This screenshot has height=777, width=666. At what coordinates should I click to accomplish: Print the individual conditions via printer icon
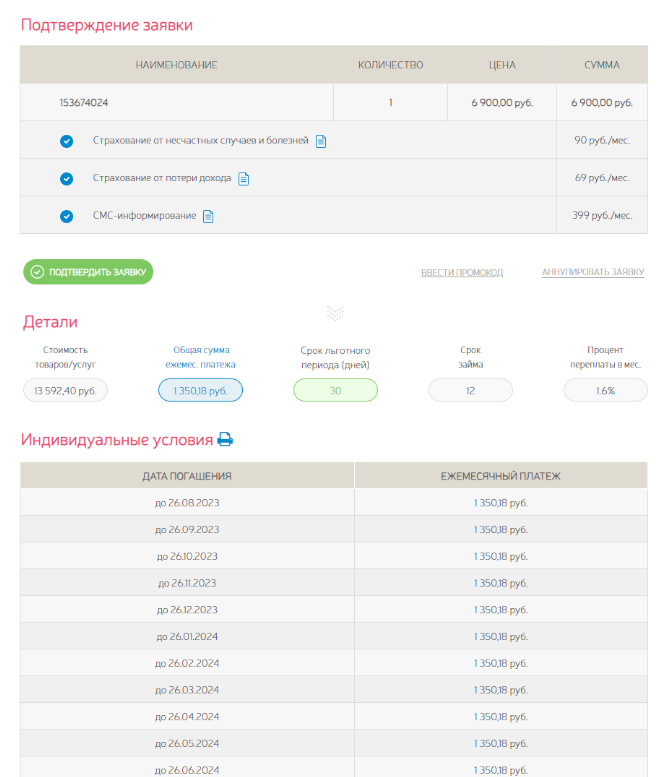(225, 440)
